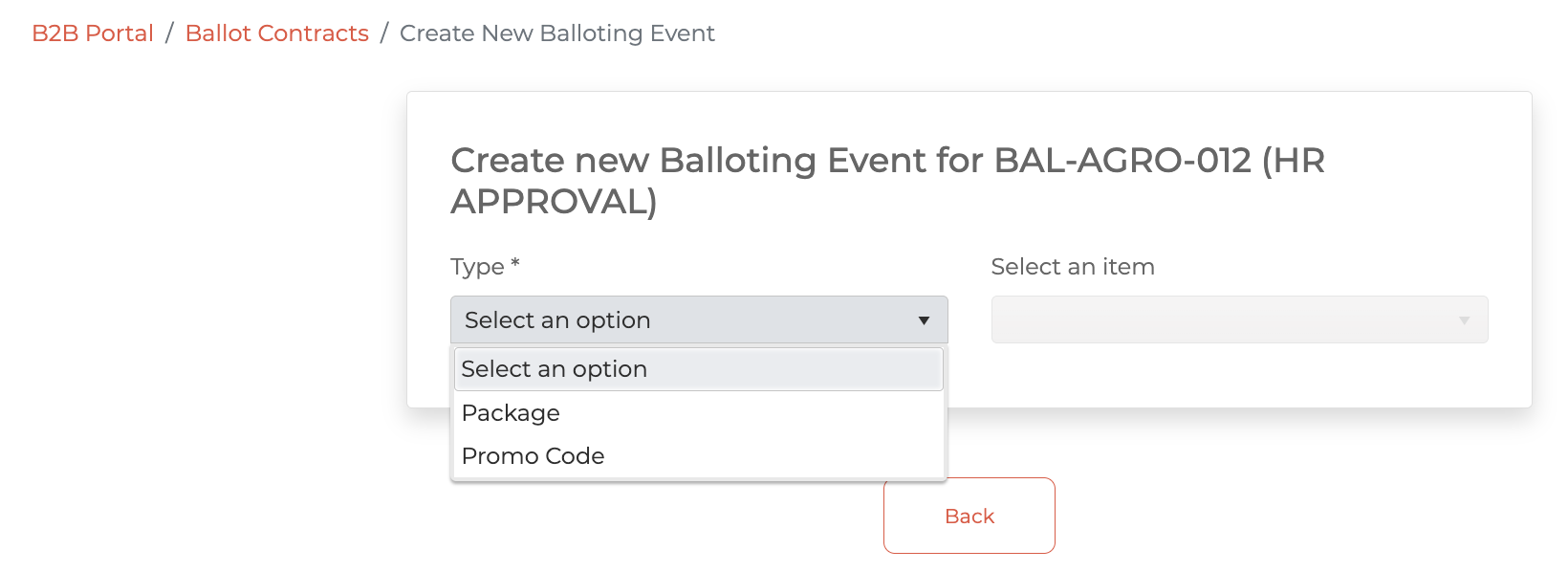
Task: Click the 'Promo Code' option text
Action: 533,456
